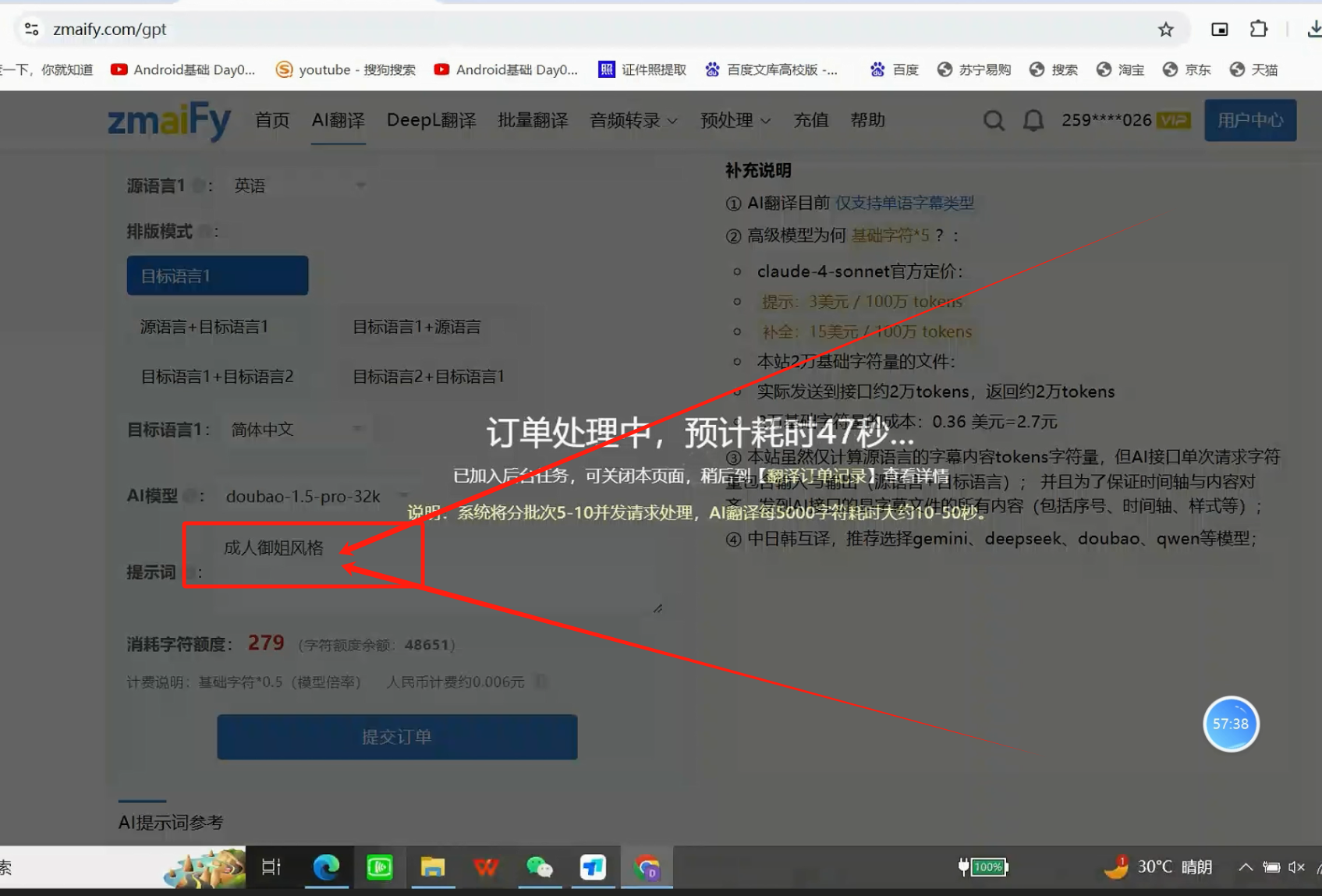Click the muted volume tray icon

pos(1297,867)
